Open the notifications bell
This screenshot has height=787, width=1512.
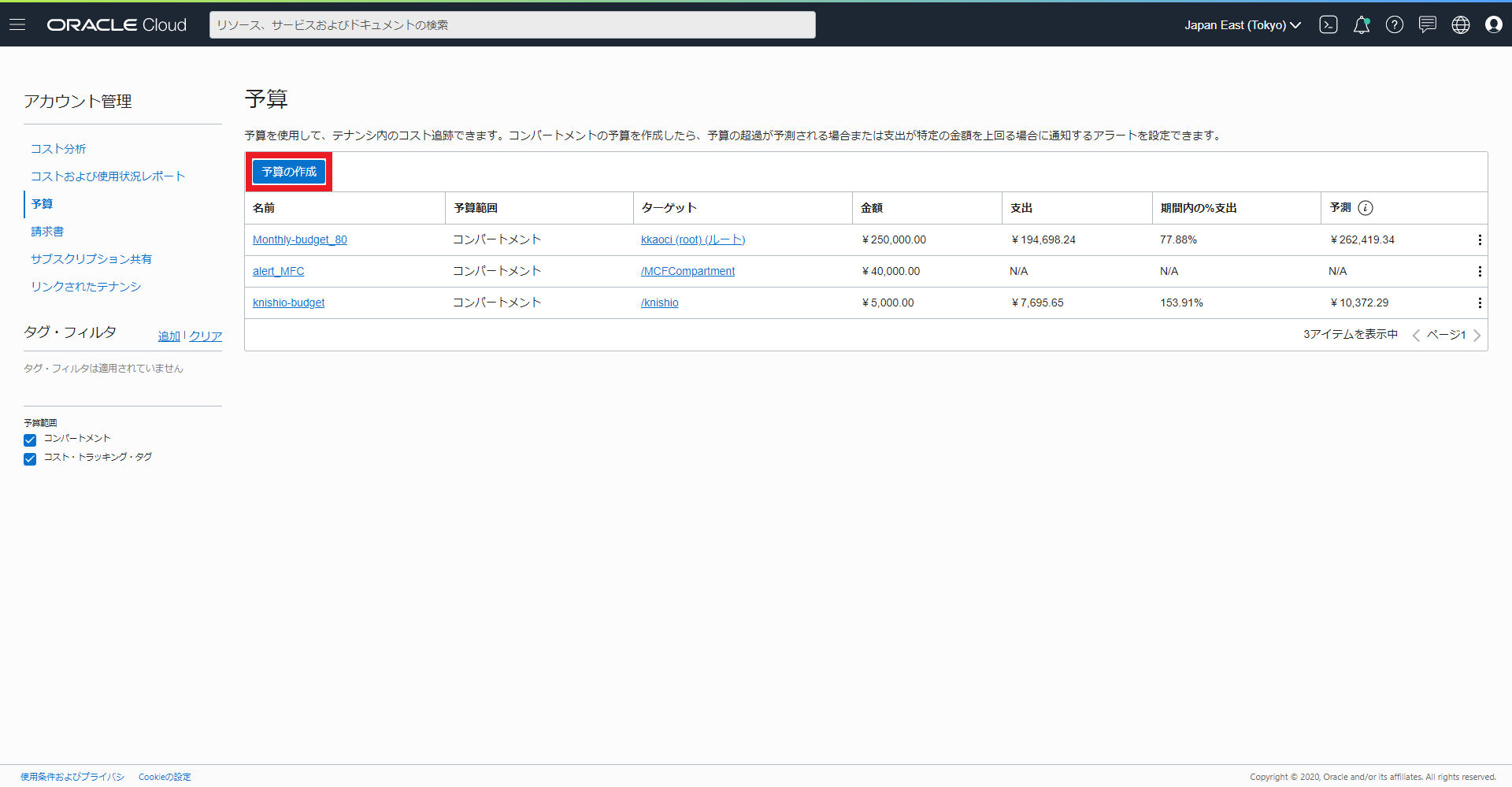(1361, 24)
